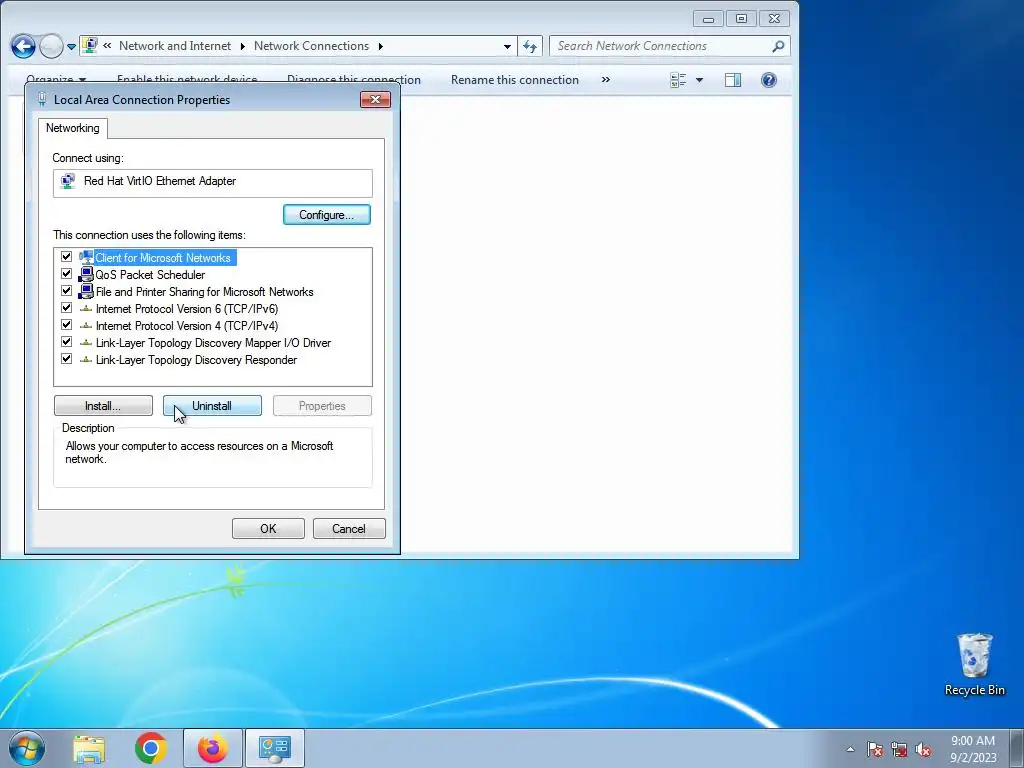Click the Red Hat VirtIO adapter field

click(x=213, y=183)
